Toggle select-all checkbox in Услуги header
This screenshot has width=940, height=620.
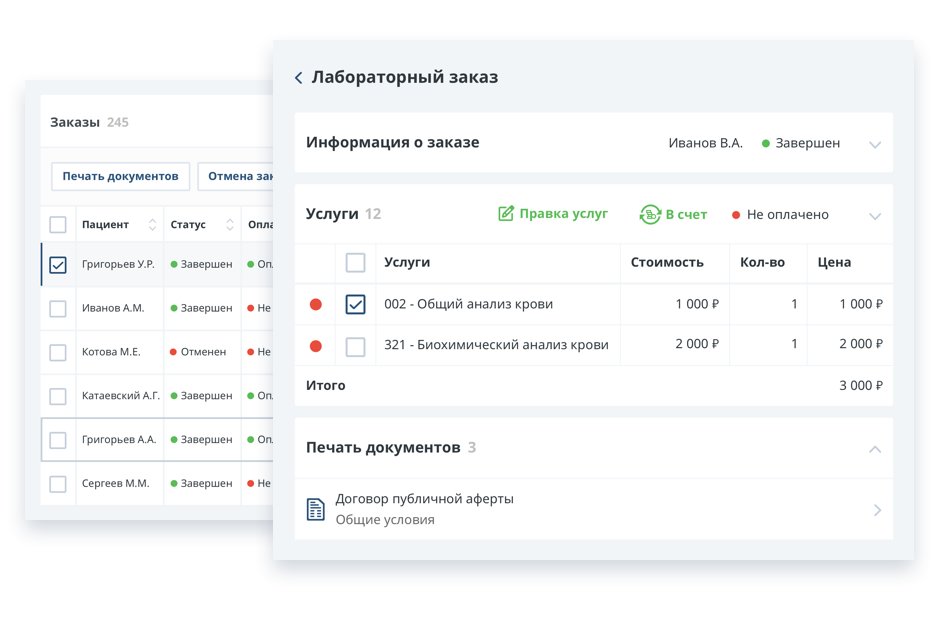(355, 263)
